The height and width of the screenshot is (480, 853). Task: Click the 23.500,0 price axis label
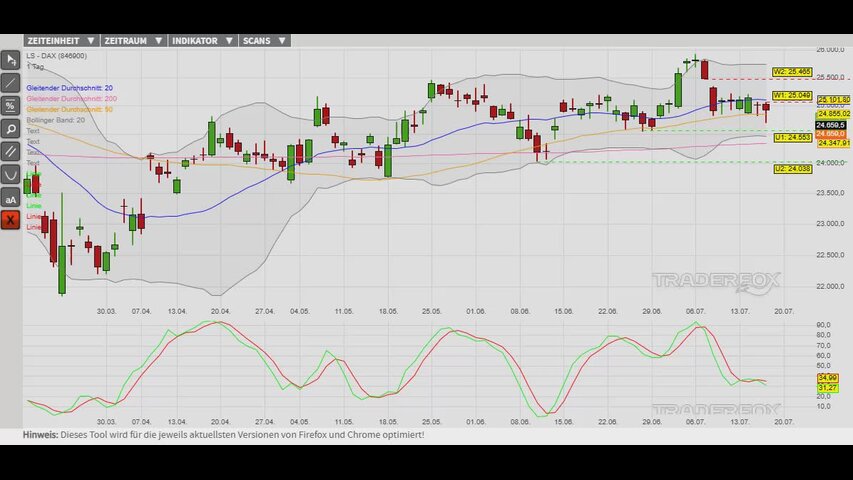click(830, 193)
